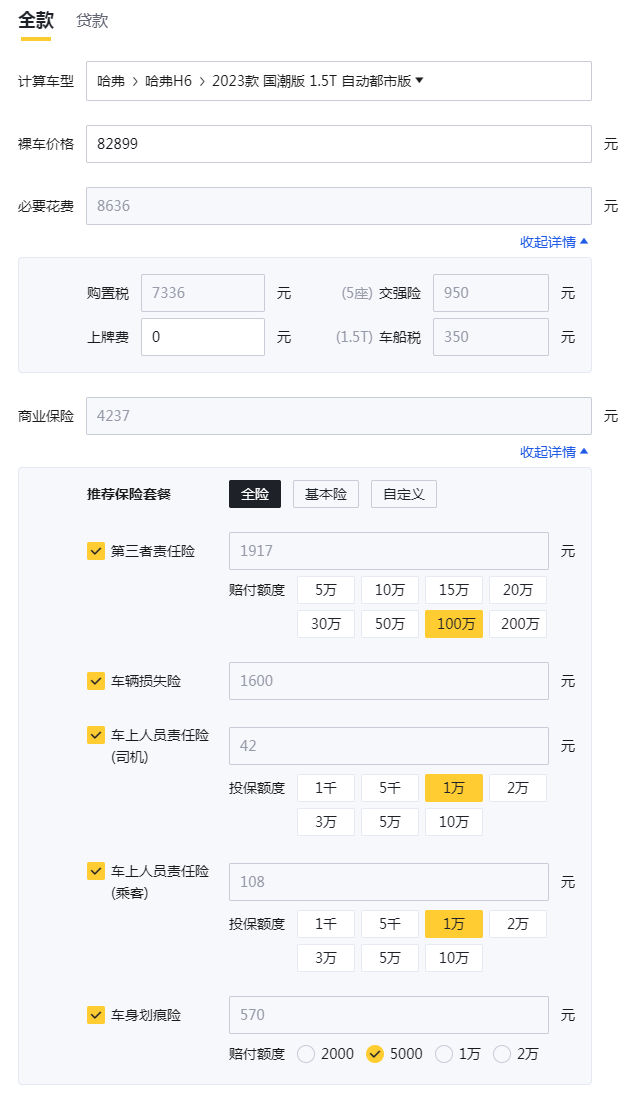Pick the 2万 scratch compensation radio
630x1106 pixels.
point(502,1054)
